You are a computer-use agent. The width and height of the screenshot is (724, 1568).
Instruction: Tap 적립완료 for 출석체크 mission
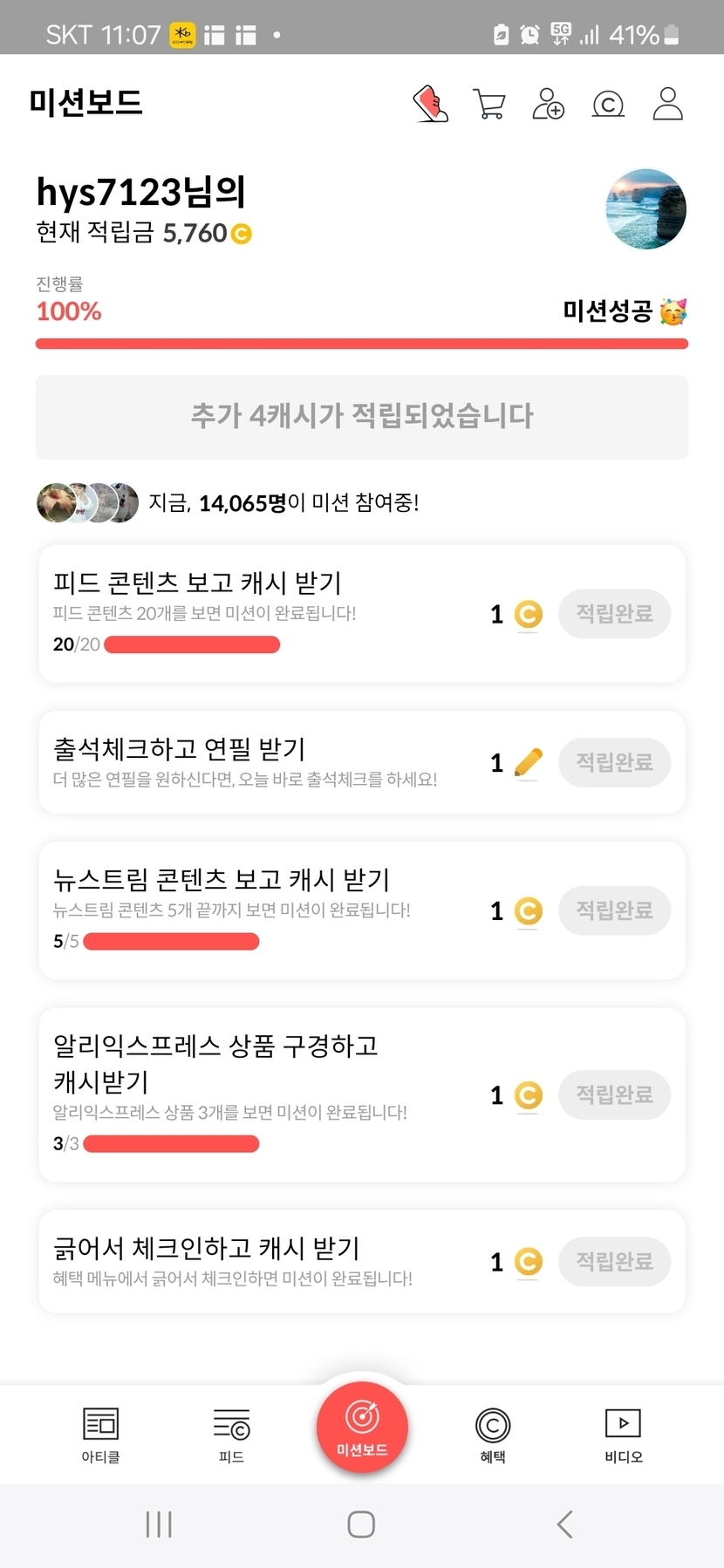point(614,762)
